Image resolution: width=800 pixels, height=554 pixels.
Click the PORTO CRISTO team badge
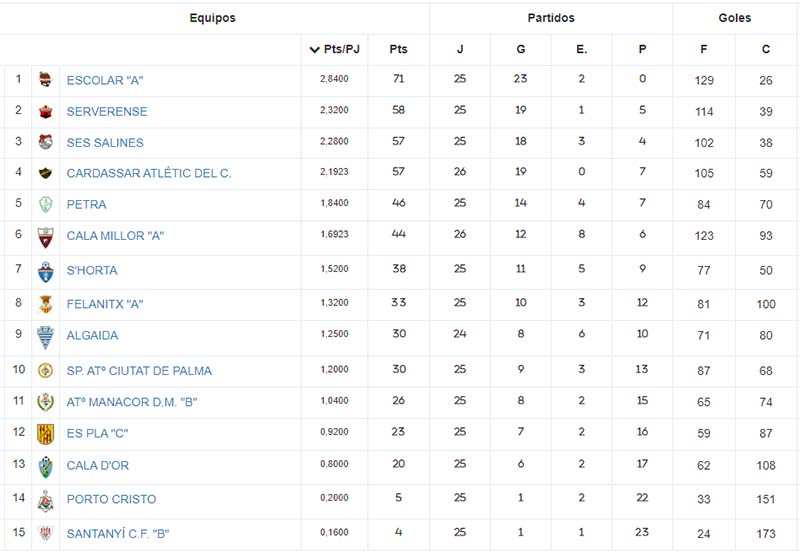[x=45, y=501]
